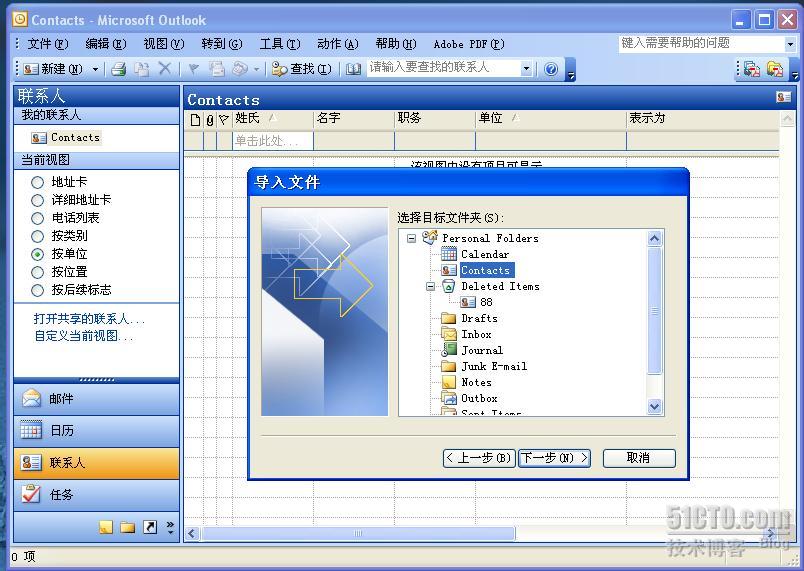This screenshot has width=804, height=571.
Task: Select the 按单位 view radio button
Action: click(37, 254)
